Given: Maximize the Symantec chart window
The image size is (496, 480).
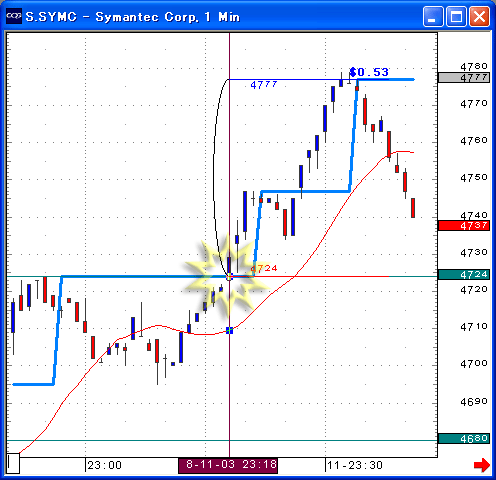Looking at the screenshot, I should coord(456,16).
